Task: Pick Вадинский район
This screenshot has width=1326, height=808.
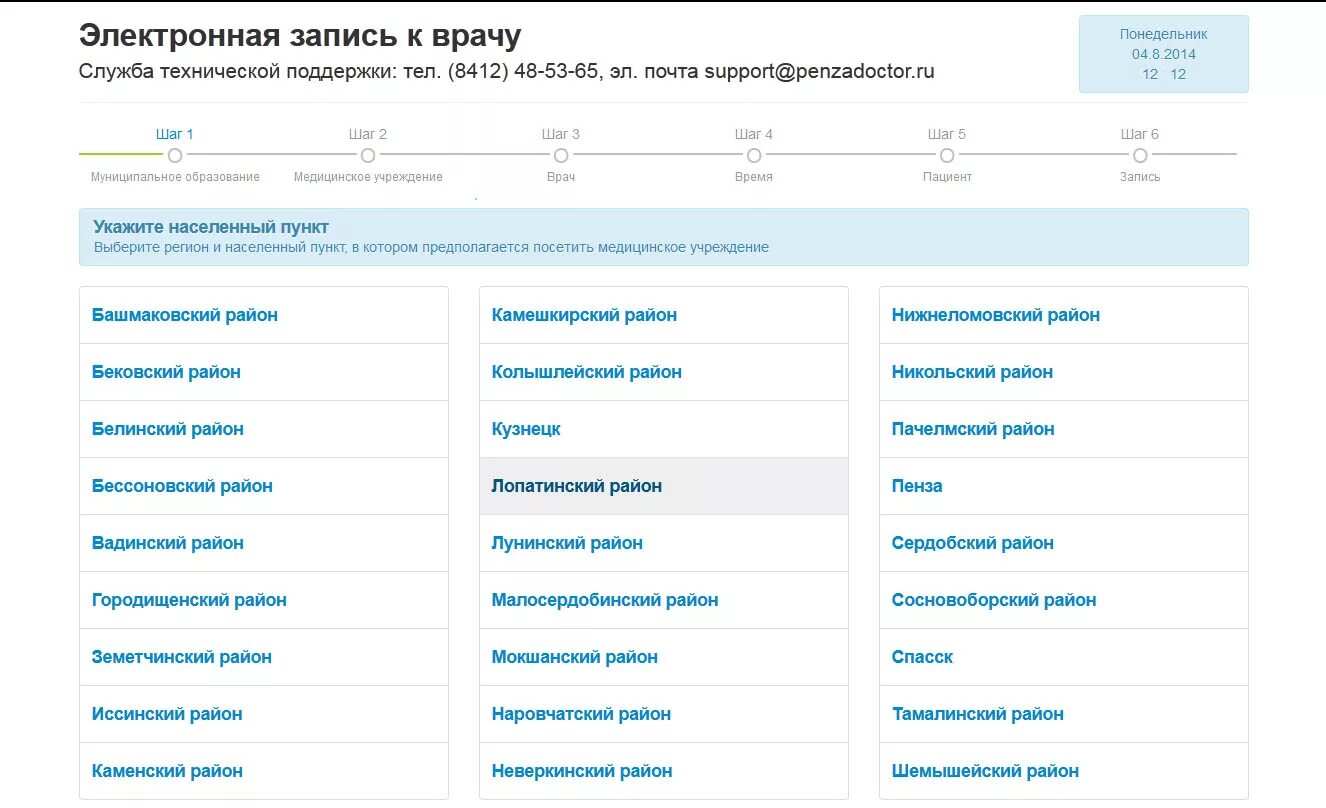Action: pos(264,543)
